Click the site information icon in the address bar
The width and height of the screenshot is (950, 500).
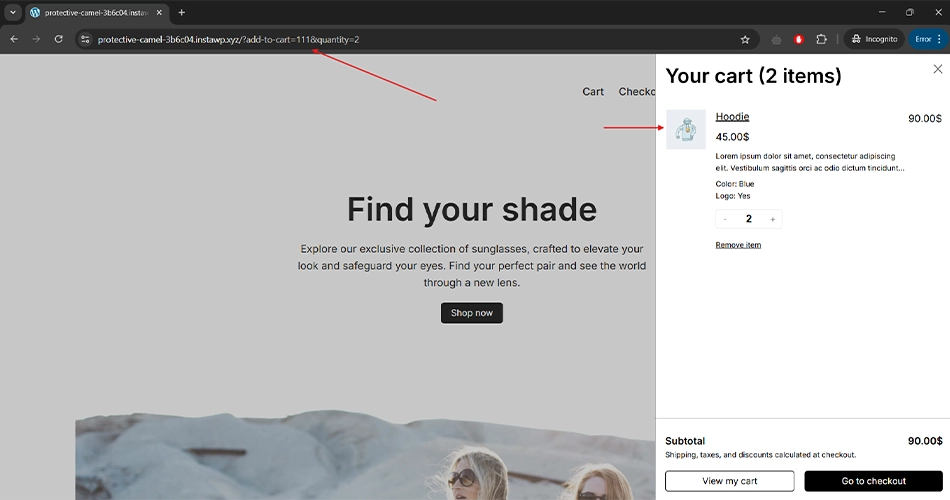(85, 39)
